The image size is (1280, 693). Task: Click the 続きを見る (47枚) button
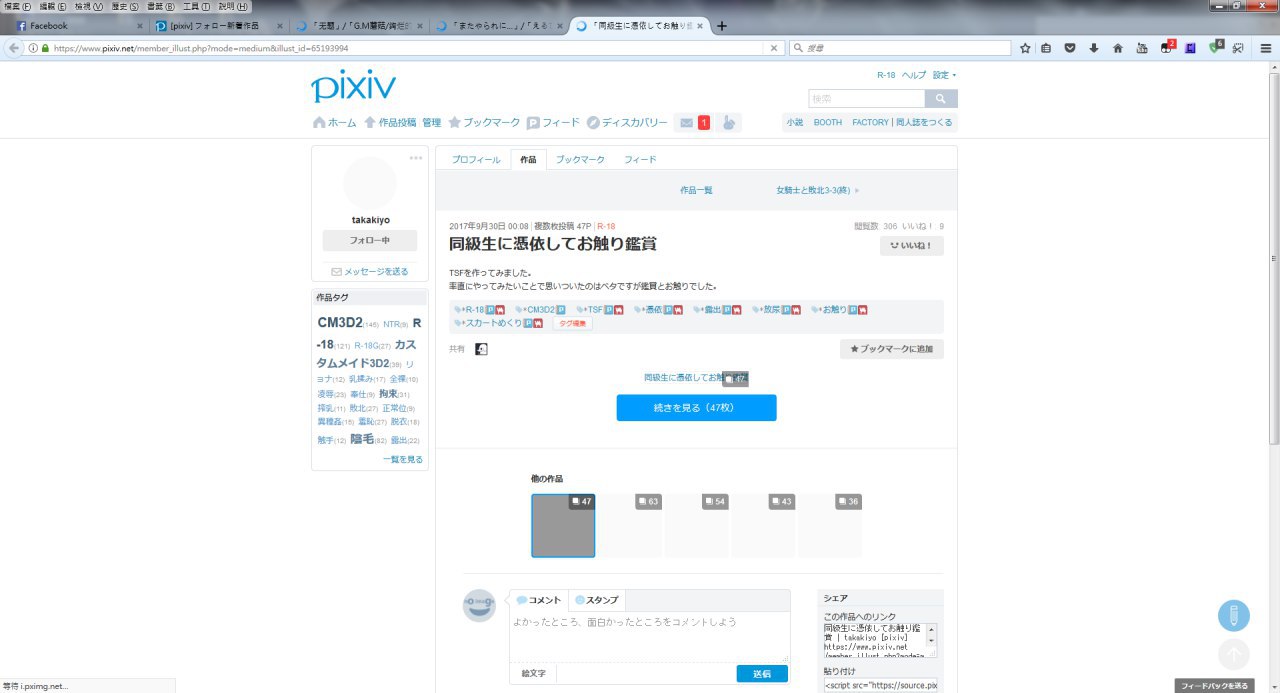(x=696, y=408)
